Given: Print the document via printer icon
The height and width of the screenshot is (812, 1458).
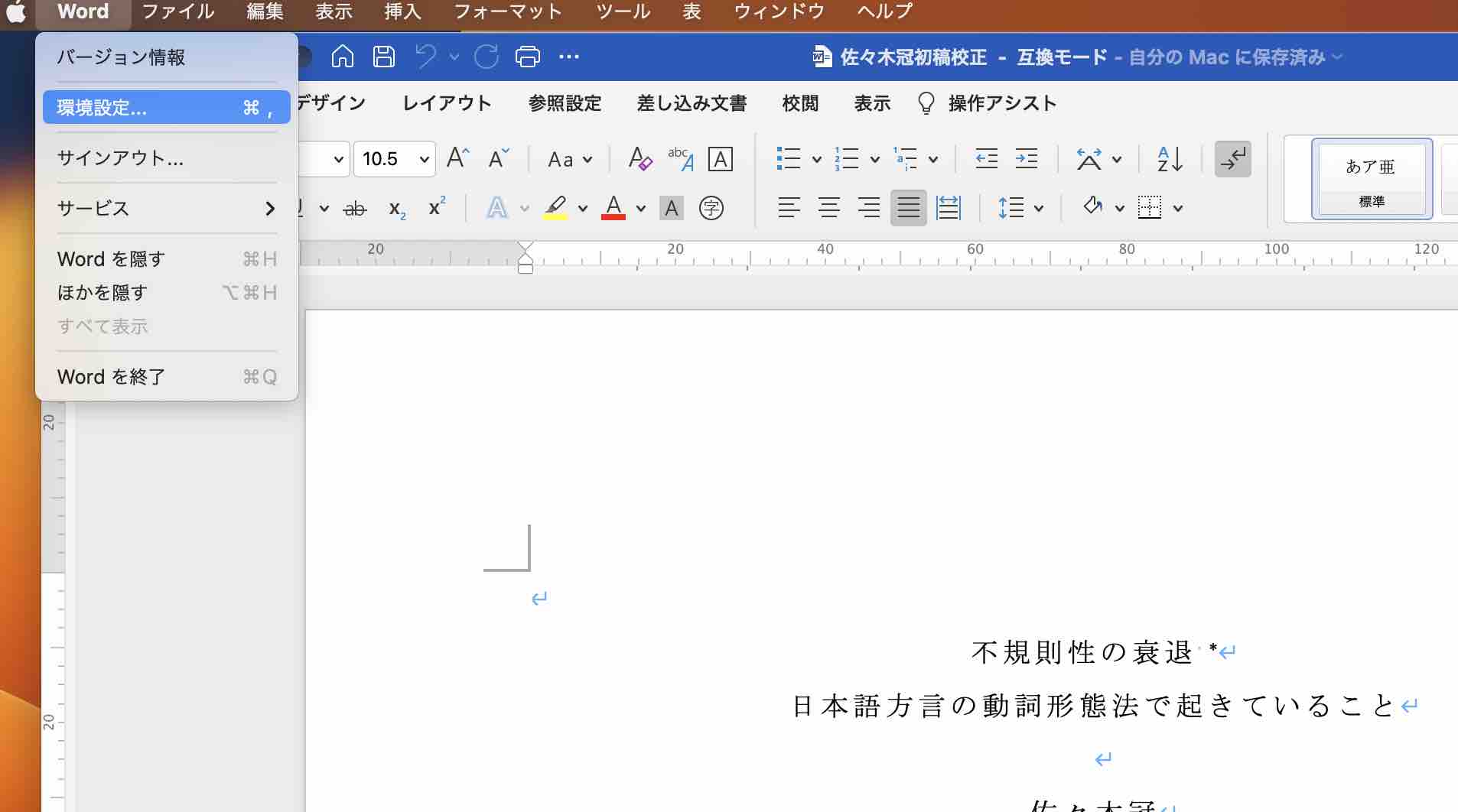Looking at the screenshot, I should pos(528,57).
